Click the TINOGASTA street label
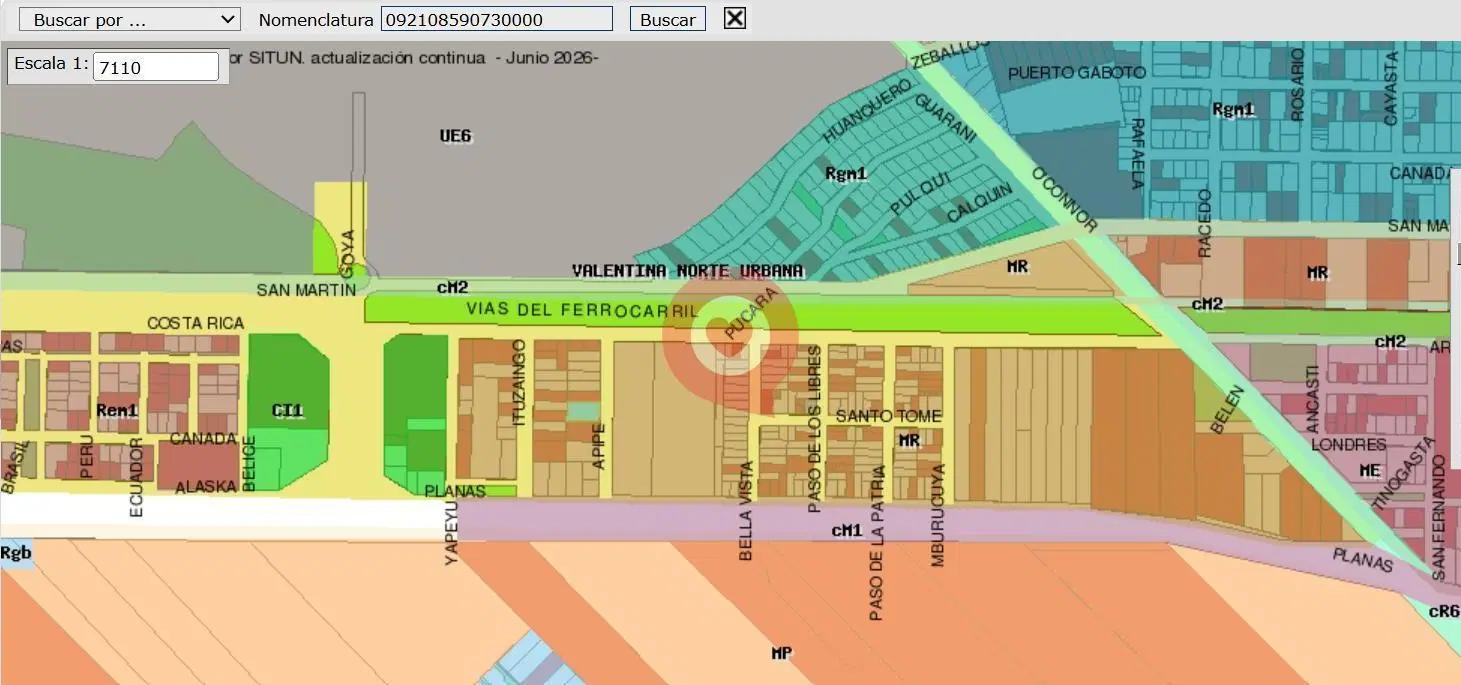1461x685 pixels. (1402, 472)
